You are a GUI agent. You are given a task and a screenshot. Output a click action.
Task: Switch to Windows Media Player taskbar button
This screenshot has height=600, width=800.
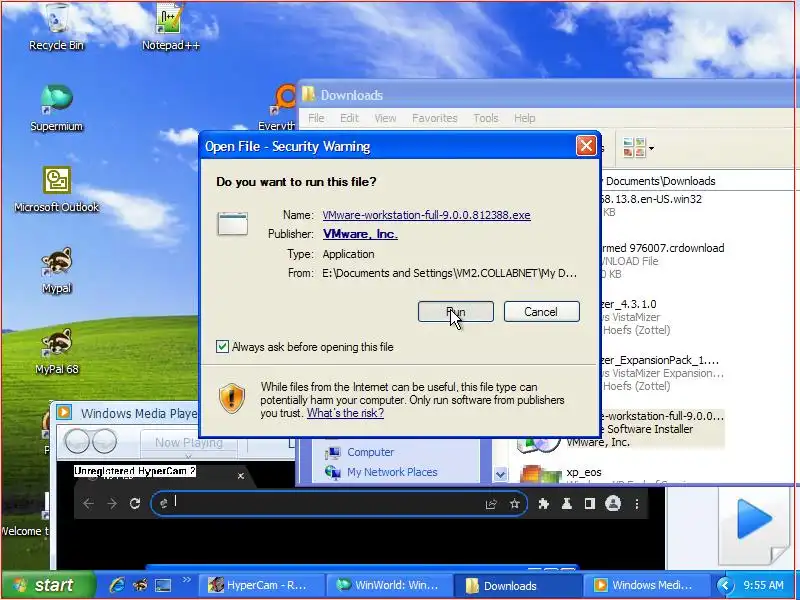coord(646,585)
